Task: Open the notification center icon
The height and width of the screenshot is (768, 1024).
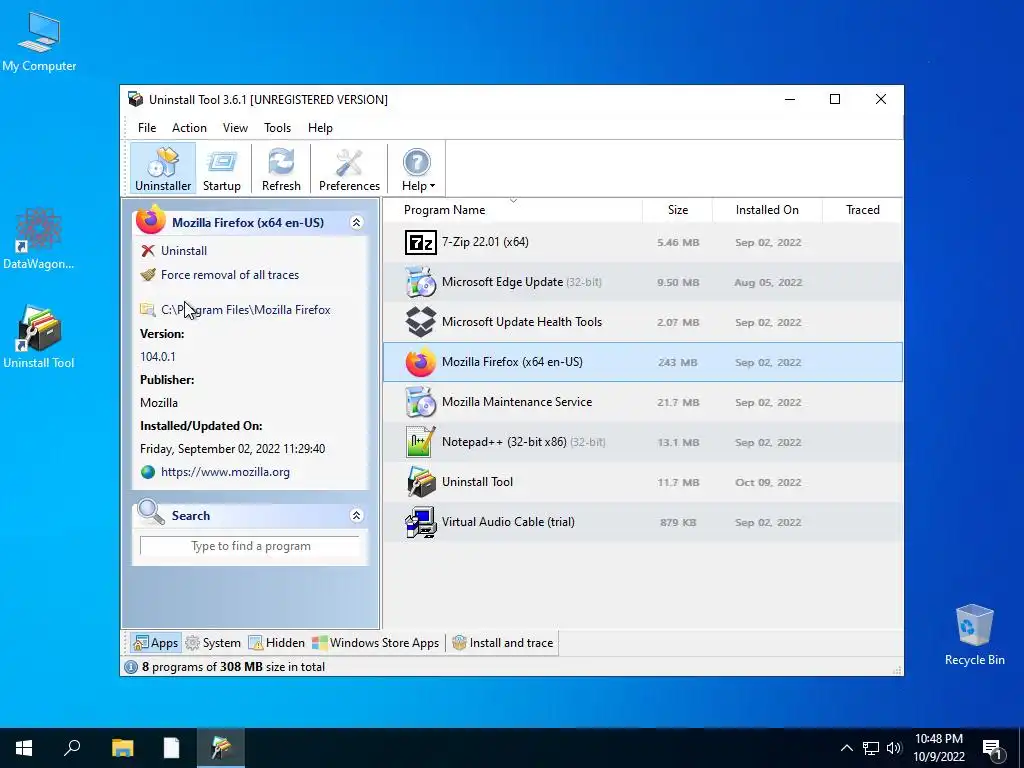Action: tap(992, 749)
